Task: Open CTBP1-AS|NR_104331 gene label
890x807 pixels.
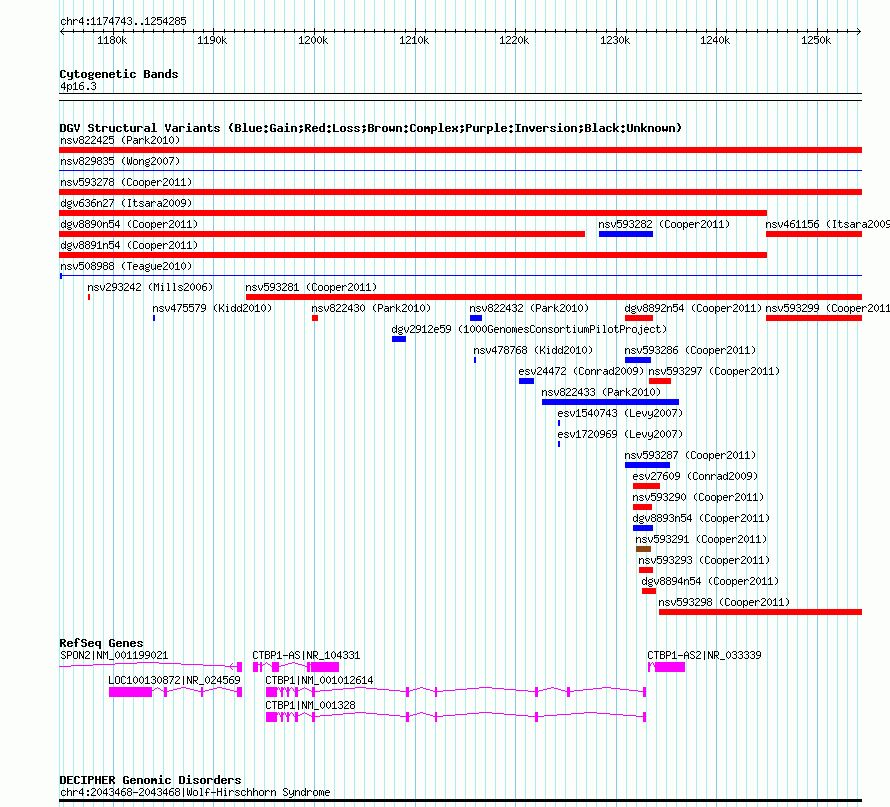Action: click(306, 655)
